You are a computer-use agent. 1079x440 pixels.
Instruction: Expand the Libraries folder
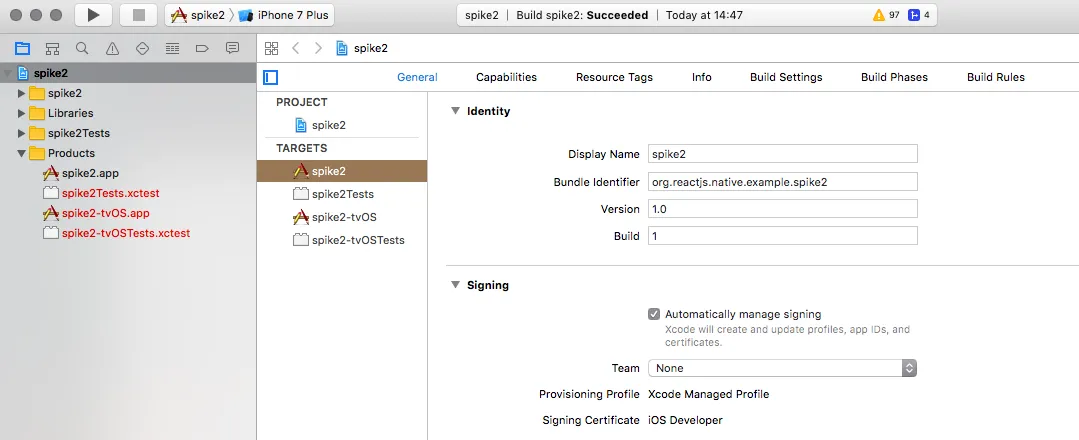click(22, 113)
